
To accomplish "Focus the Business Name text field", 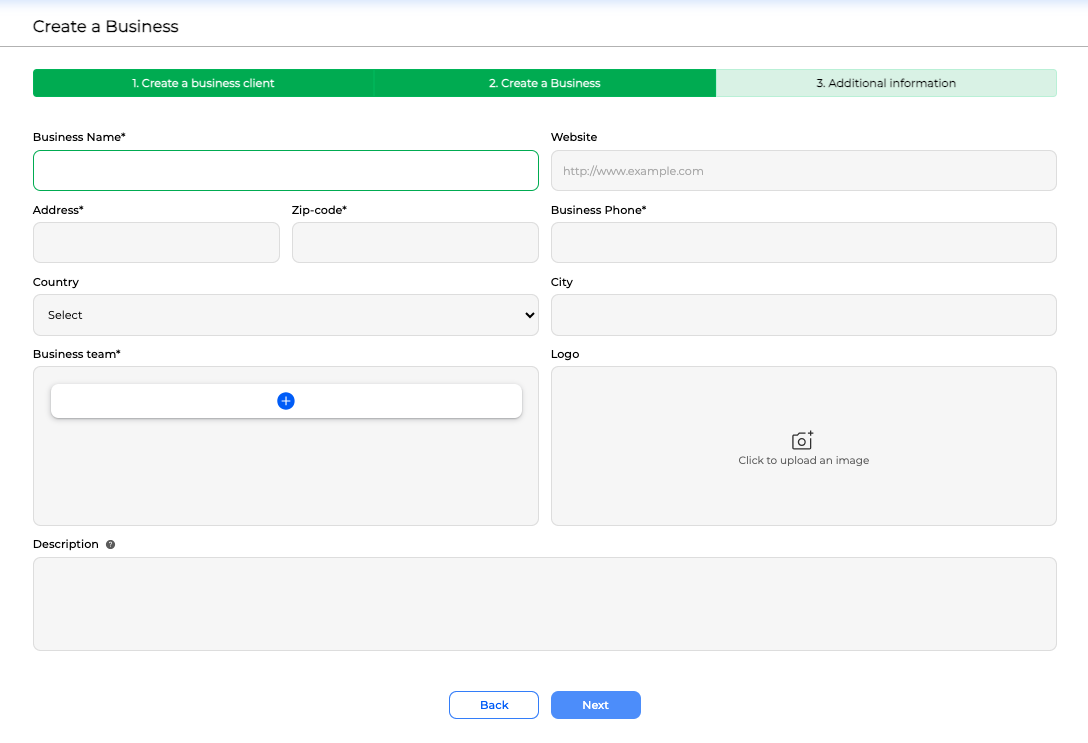I will click(x=285, y=171).
